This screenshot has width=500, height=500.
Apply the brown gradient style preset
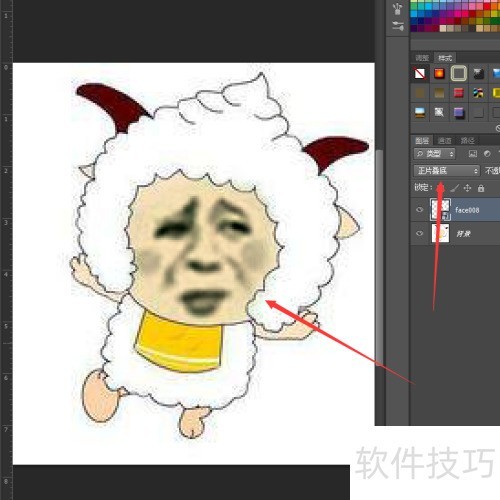(x=439, y=93)
